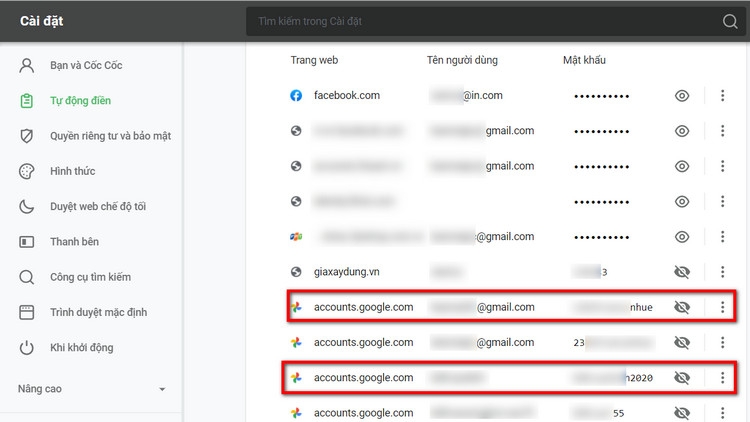Select 'Tự động điền' in the sidebar
This screenshot has height=422, width=750.
pyautogui.click(x=80, y=101)
